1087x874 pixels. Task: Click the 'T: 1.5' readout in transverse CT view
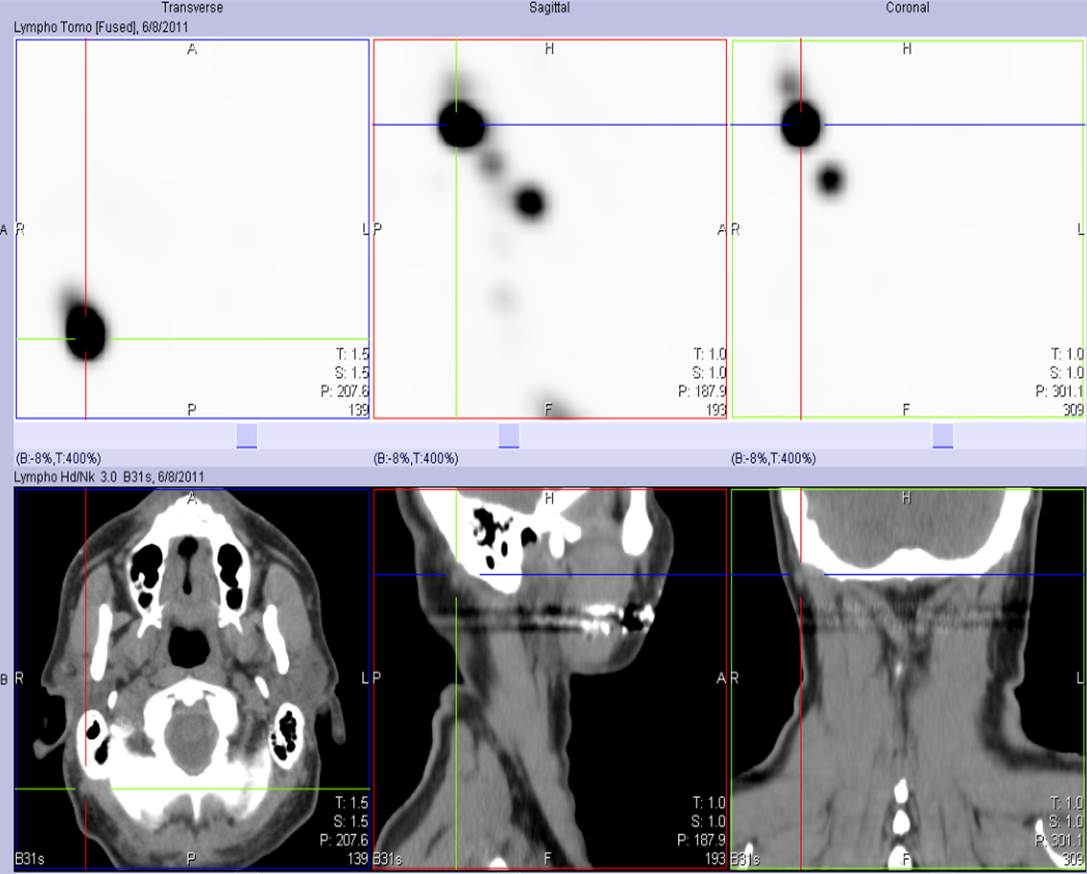(351, 803)
